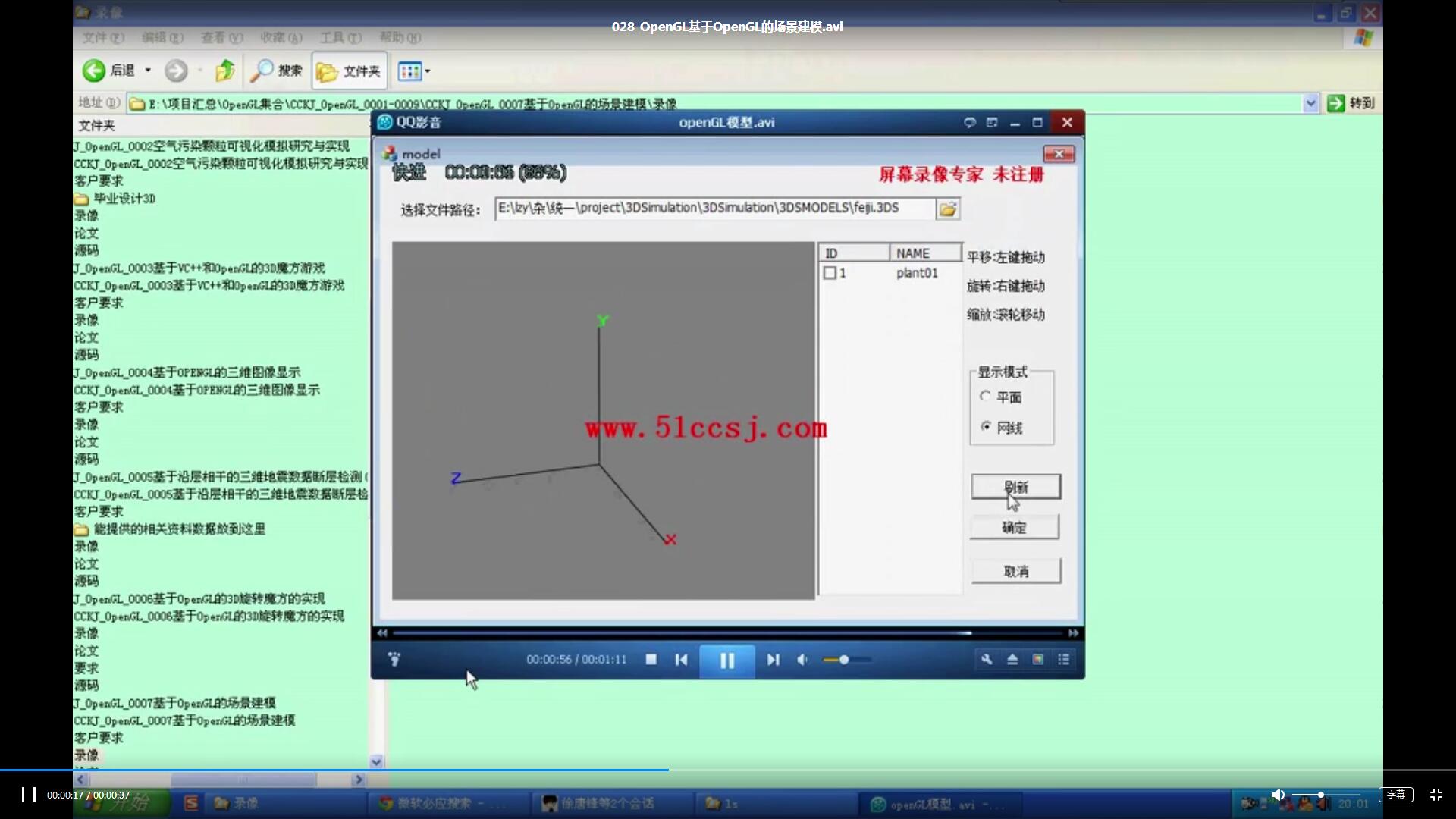Viewport: 1456px width, 819px height.
Task: Adjust the outer player volume slider
Action: pyautogui.click(x=1326, y=795)
